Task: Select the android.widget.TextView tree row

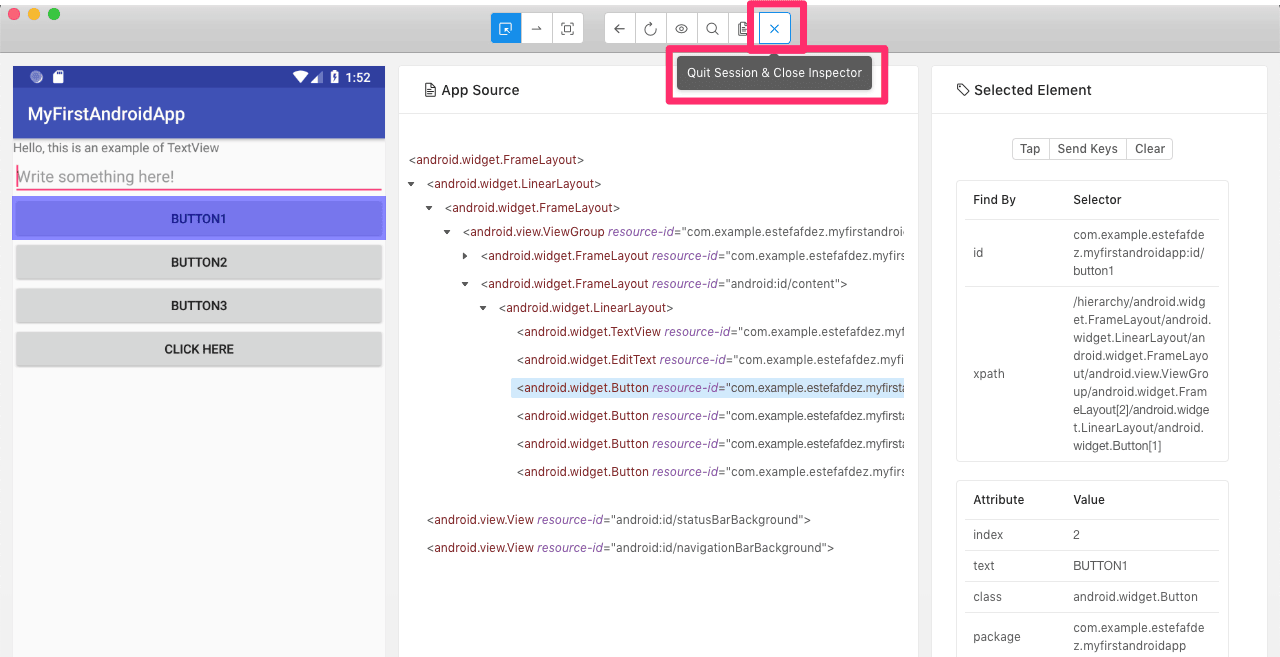Action: (x=710, y=332)
